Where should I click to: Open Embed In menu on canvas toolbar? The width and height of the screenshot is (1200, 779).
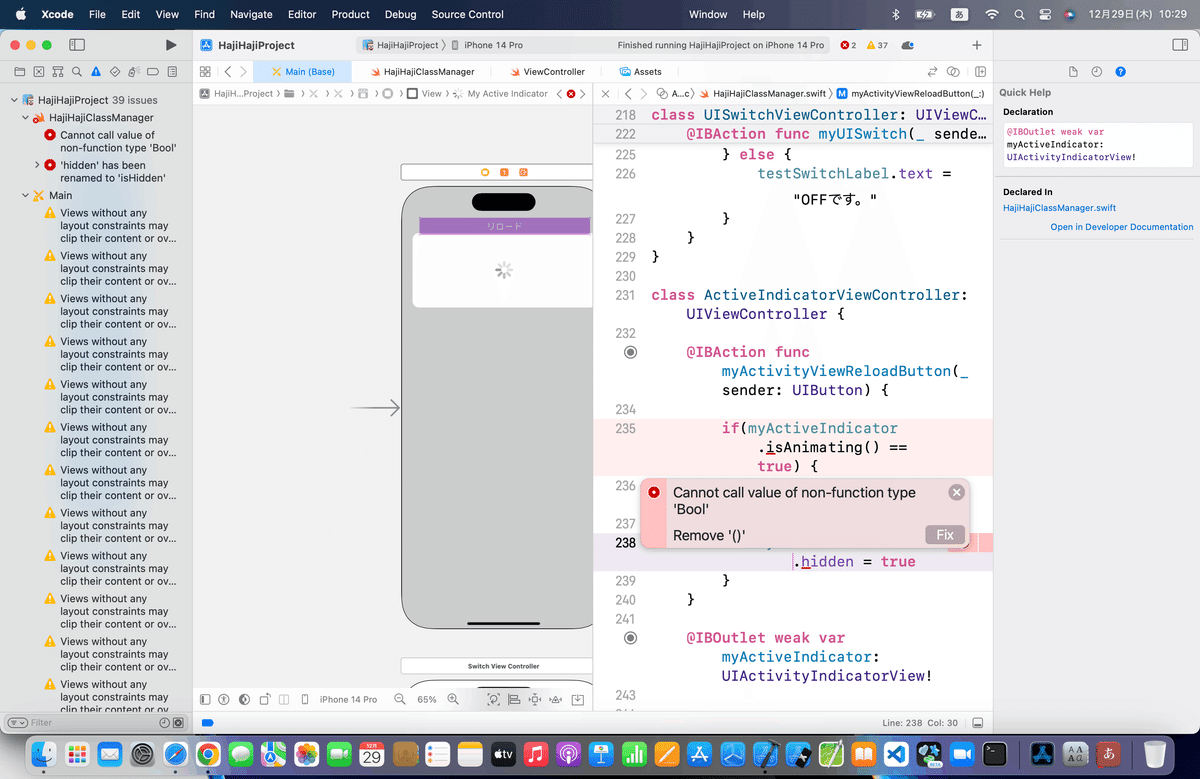[578, 699]
